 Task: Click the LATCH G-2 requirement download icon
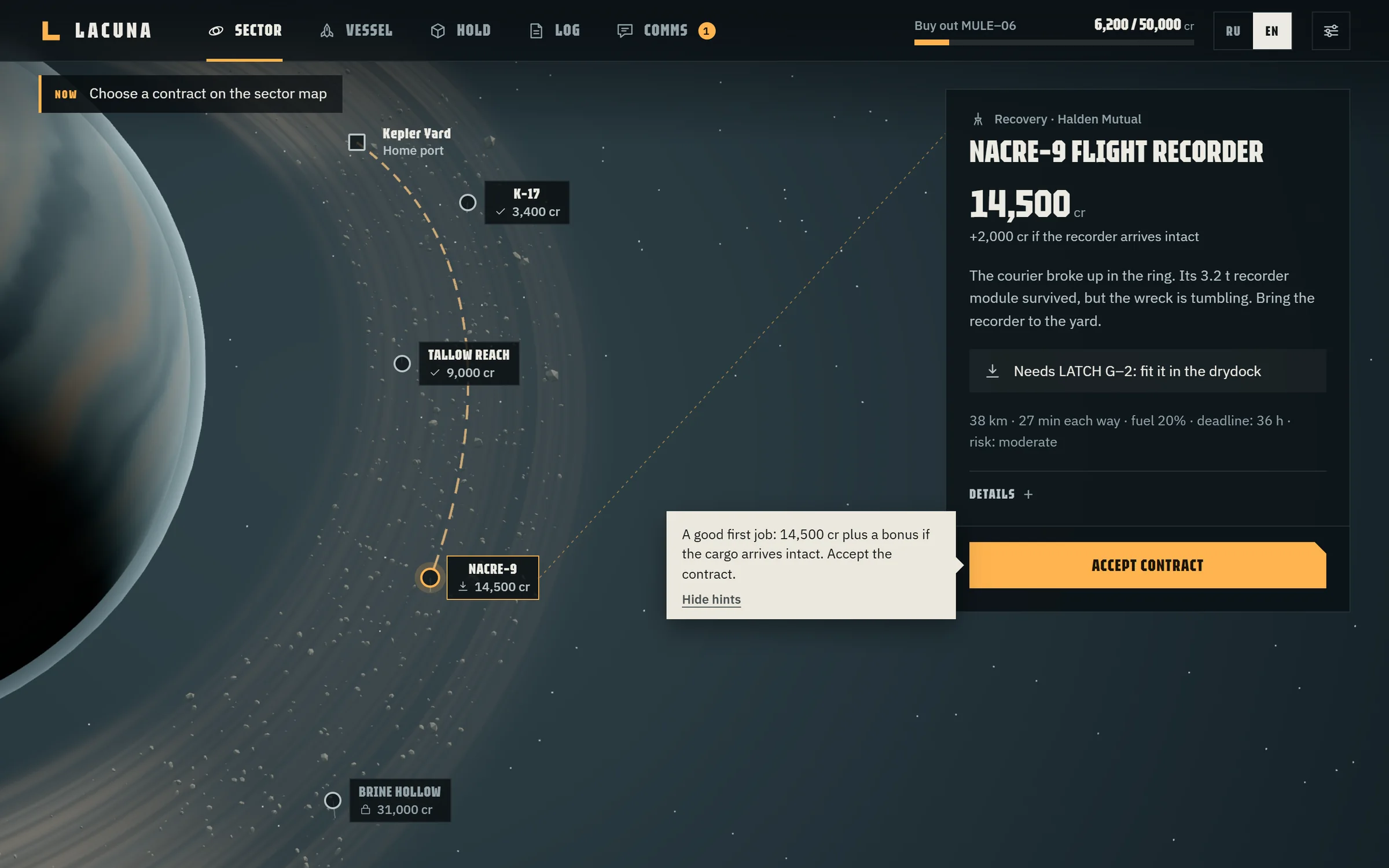993,371
